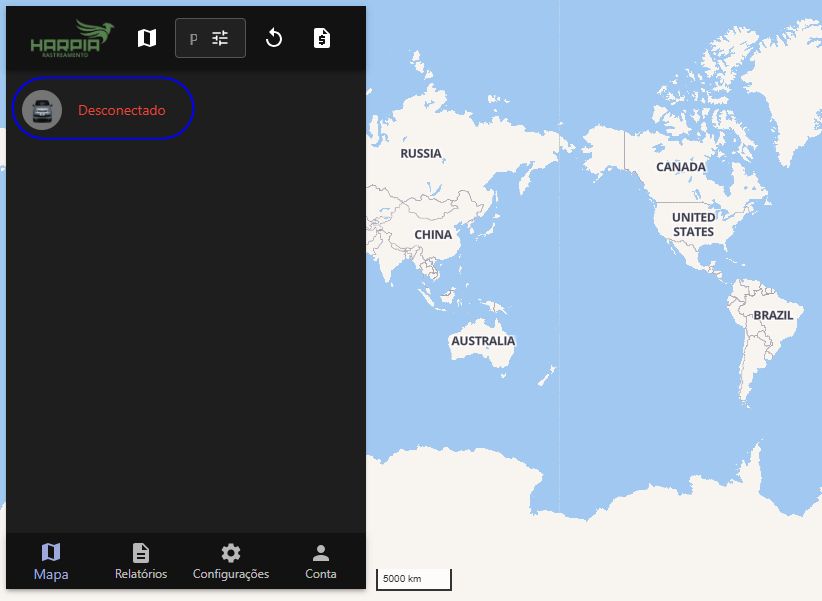Click the China label on the map
The image size is (822, 601).
click(433, 235)
